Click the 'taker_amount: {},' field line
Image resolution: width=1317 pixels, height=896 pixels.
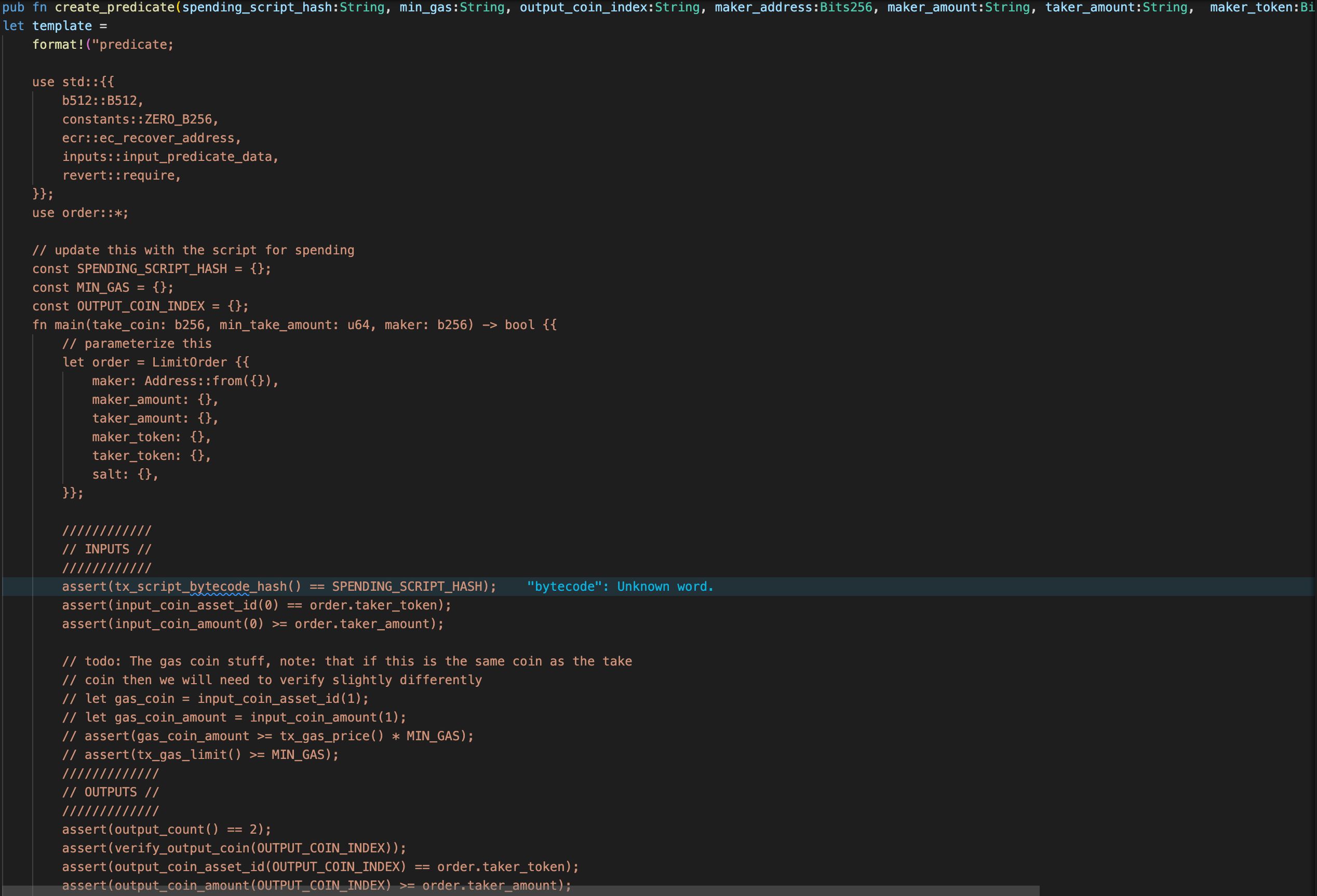156,418
